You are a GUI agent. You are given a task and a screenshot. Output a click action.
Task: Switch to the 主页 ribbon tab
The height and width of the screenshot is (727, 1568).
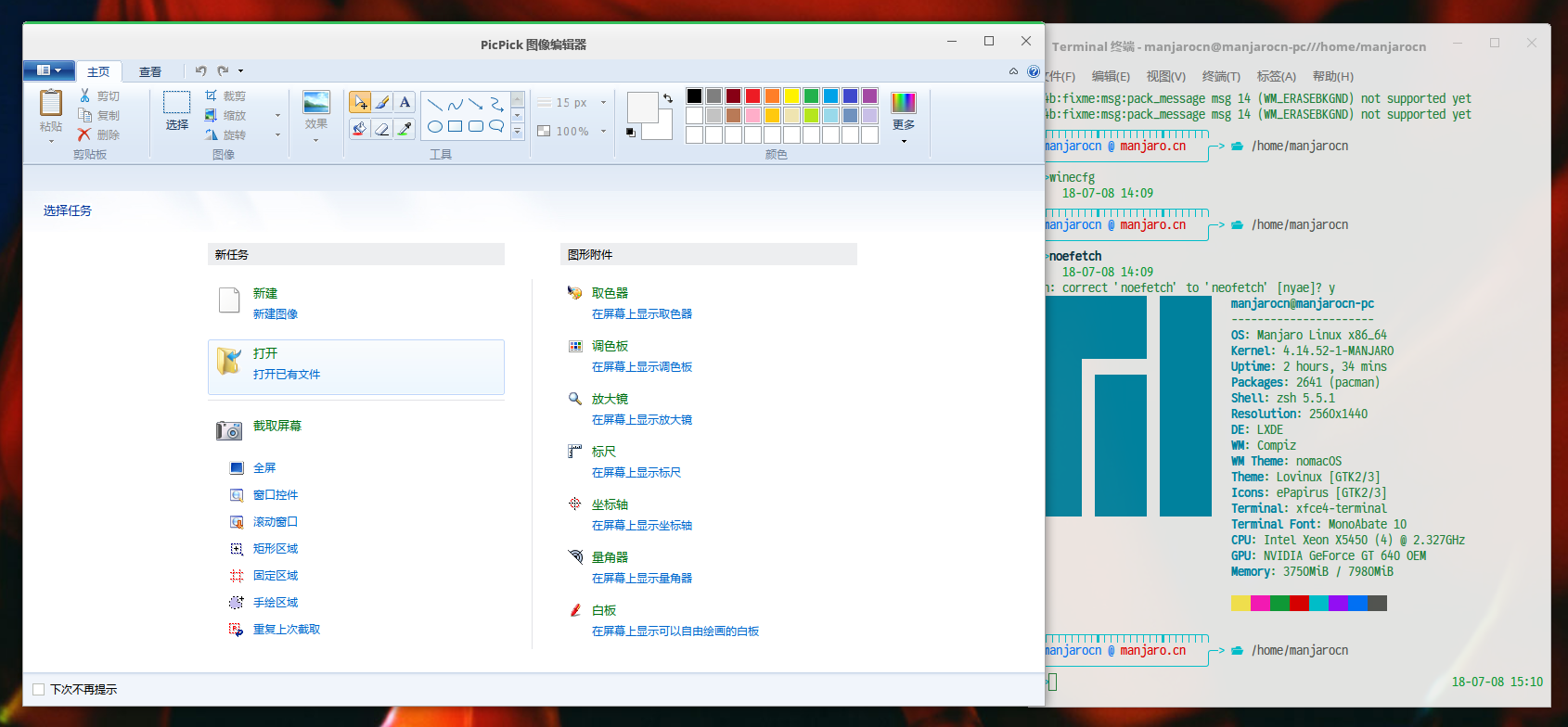[98, 71]
